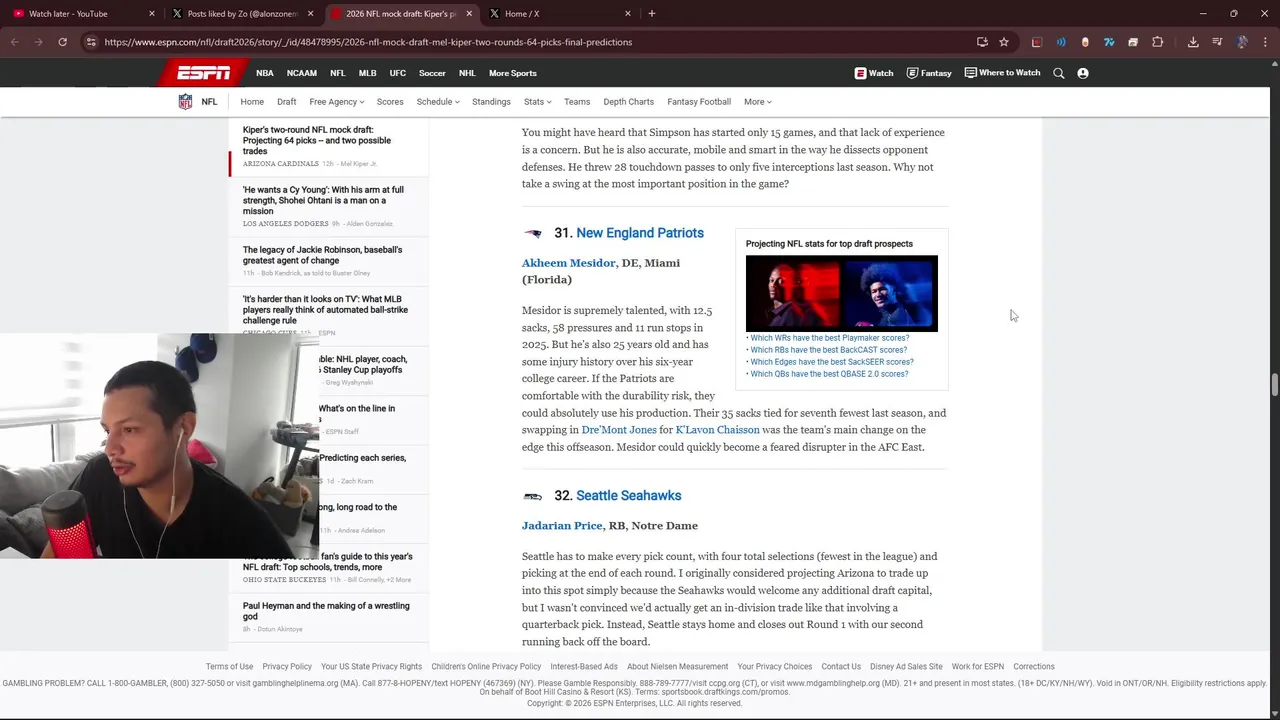Click the page vertical scrollbar thumb

(x=1274, y=385)
